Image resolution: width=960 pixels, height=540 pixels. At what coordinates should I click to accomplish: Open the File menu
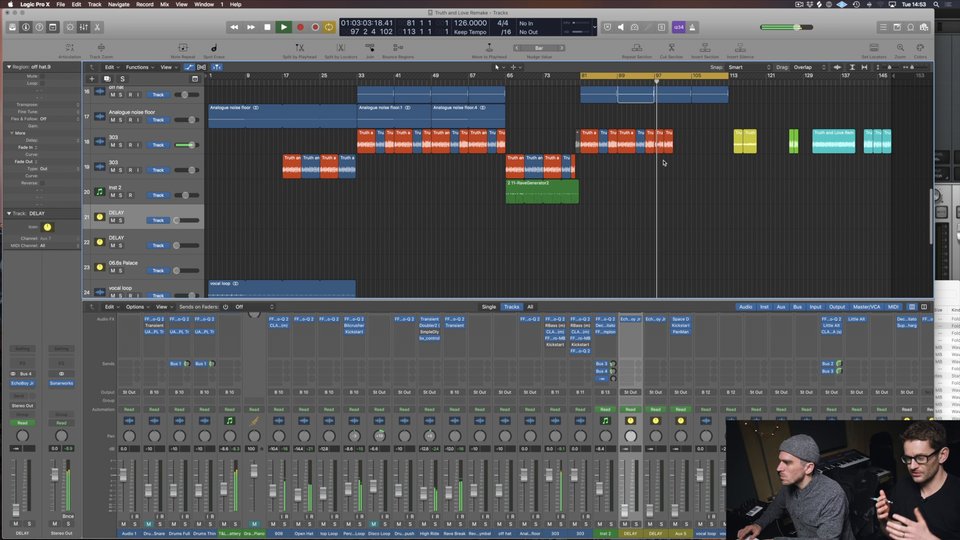click(61, 4)
